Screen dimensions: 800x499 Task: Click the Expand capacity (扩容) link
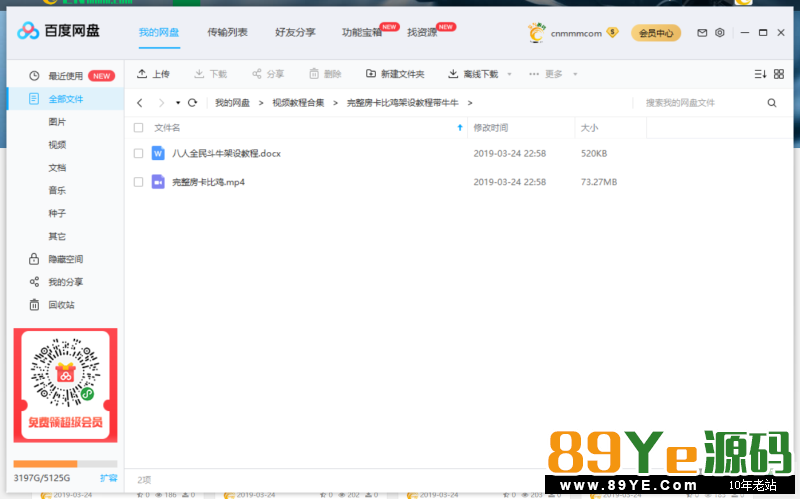[108, 479]
